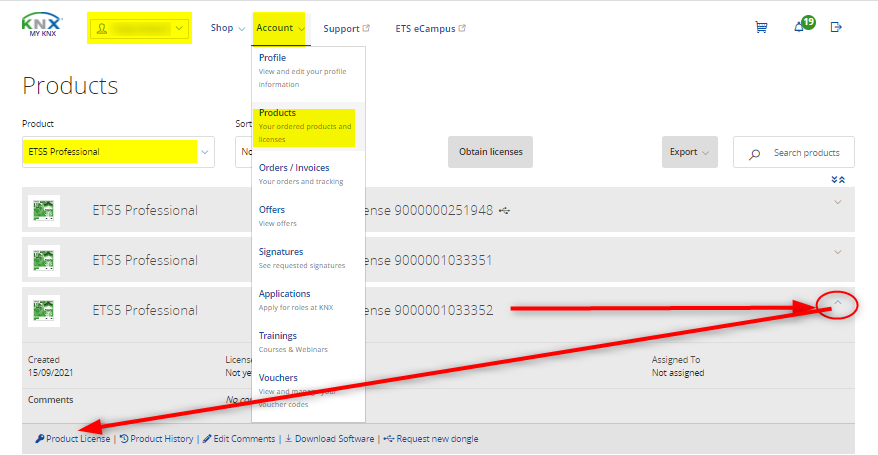The image size is (878, 455).
Task: Click thumbnail of license 9000000251948 product
Action: coord(44,210)
